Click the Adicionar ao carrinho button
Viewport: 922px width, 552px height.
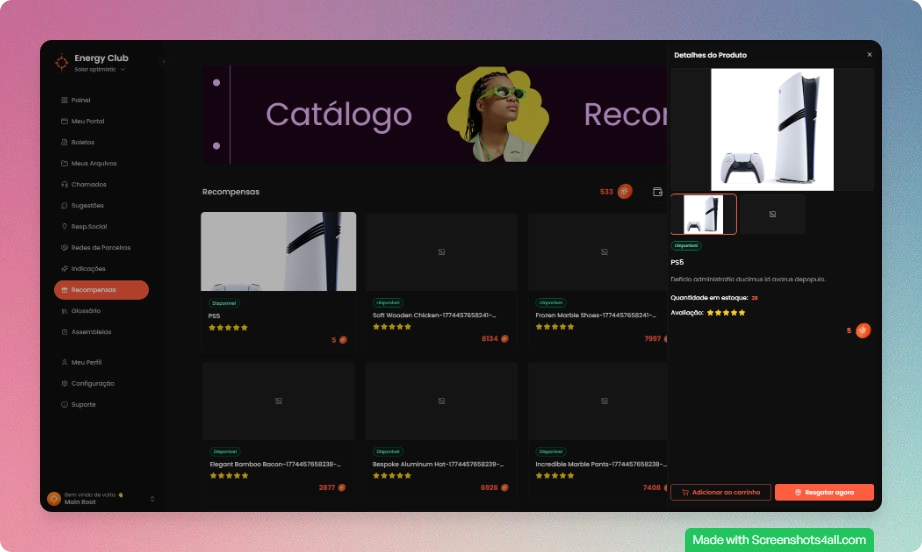720,492
